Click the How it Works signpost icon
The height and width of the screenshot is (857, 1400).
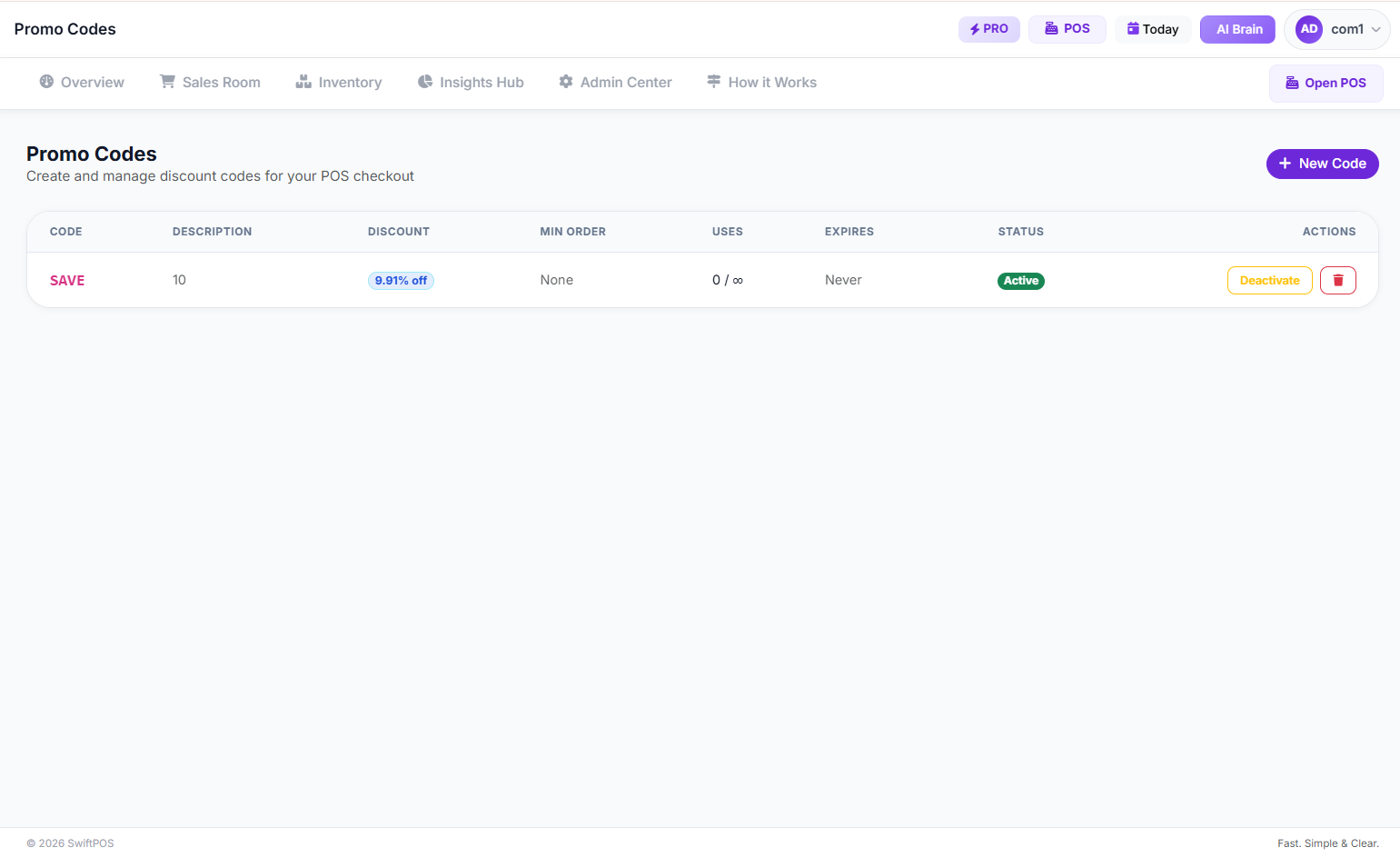click(714, 82)
